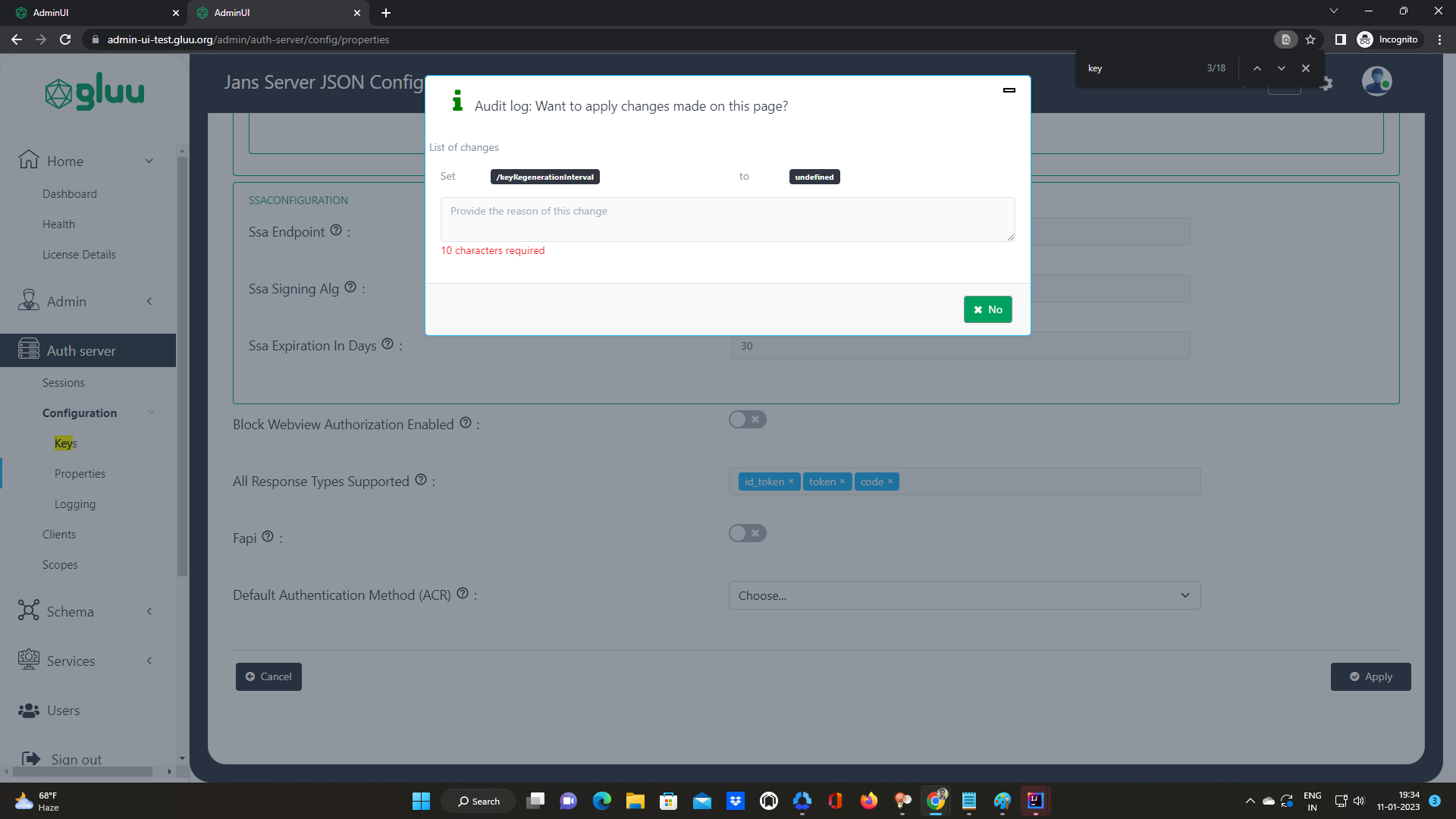The image size is (1456, 819).
Task: Expand the Services sidebar section
Action: (149, 661)
